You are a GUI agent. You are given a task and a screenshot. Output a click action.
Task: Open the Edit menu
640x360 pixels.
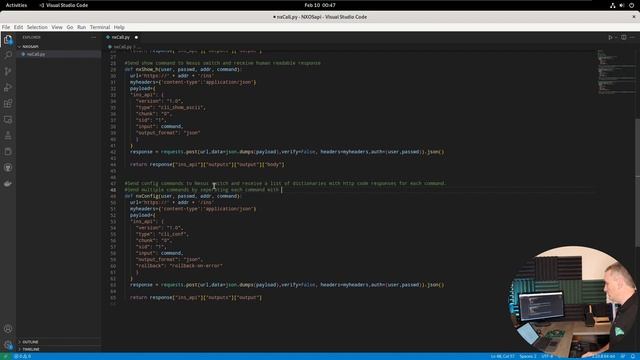(18, 27)
